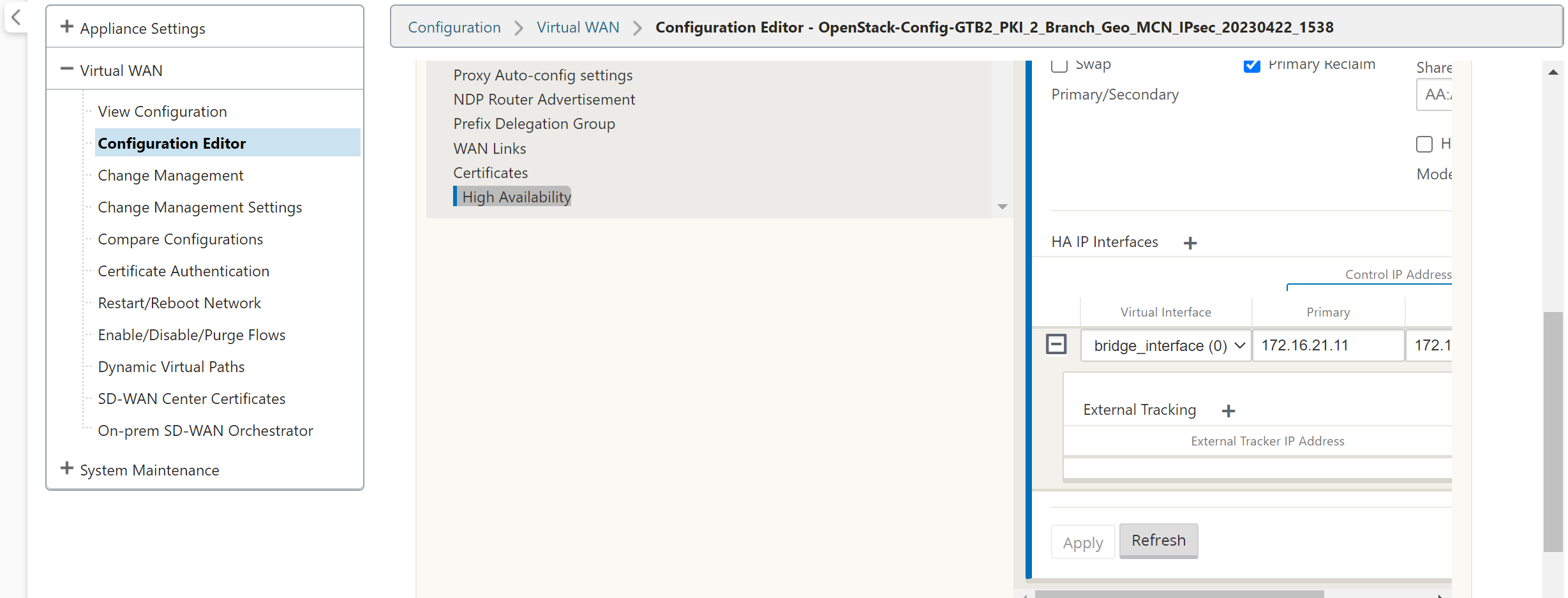1568x598 pixels.
Task: Add an HA IP Interface with plus icon
Action: click(1190, 243)
